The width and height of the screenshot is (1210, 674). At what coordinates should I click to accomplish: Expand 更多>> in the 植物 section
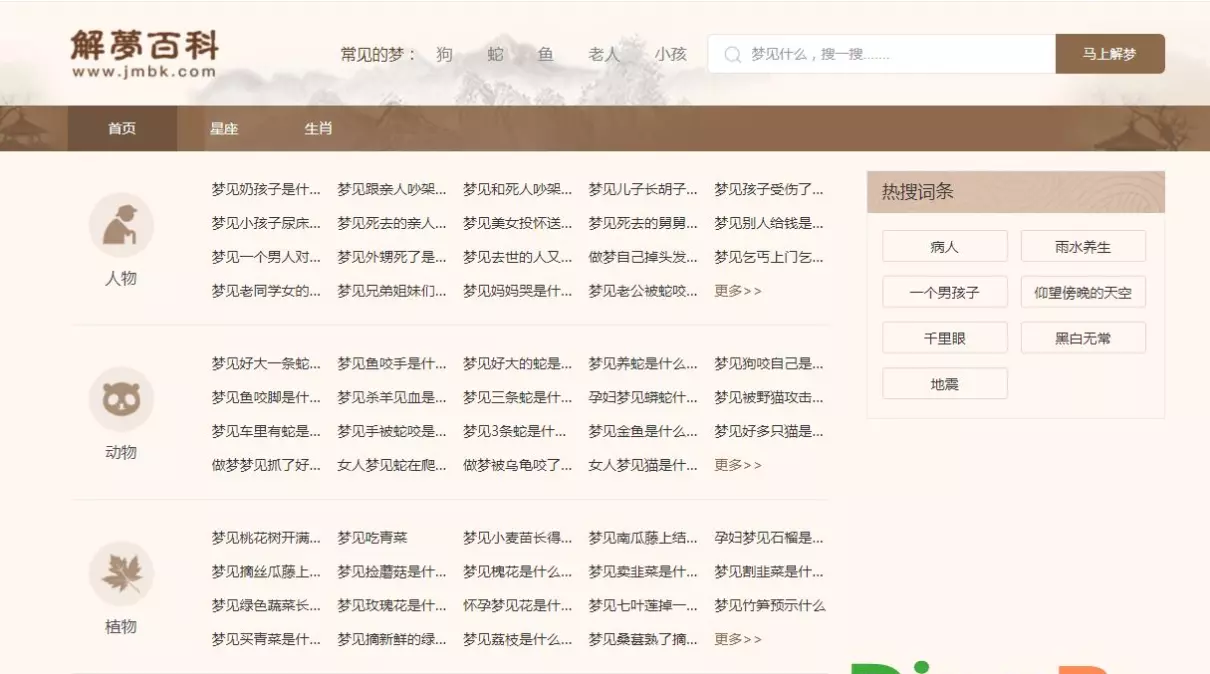coord(738,639)
